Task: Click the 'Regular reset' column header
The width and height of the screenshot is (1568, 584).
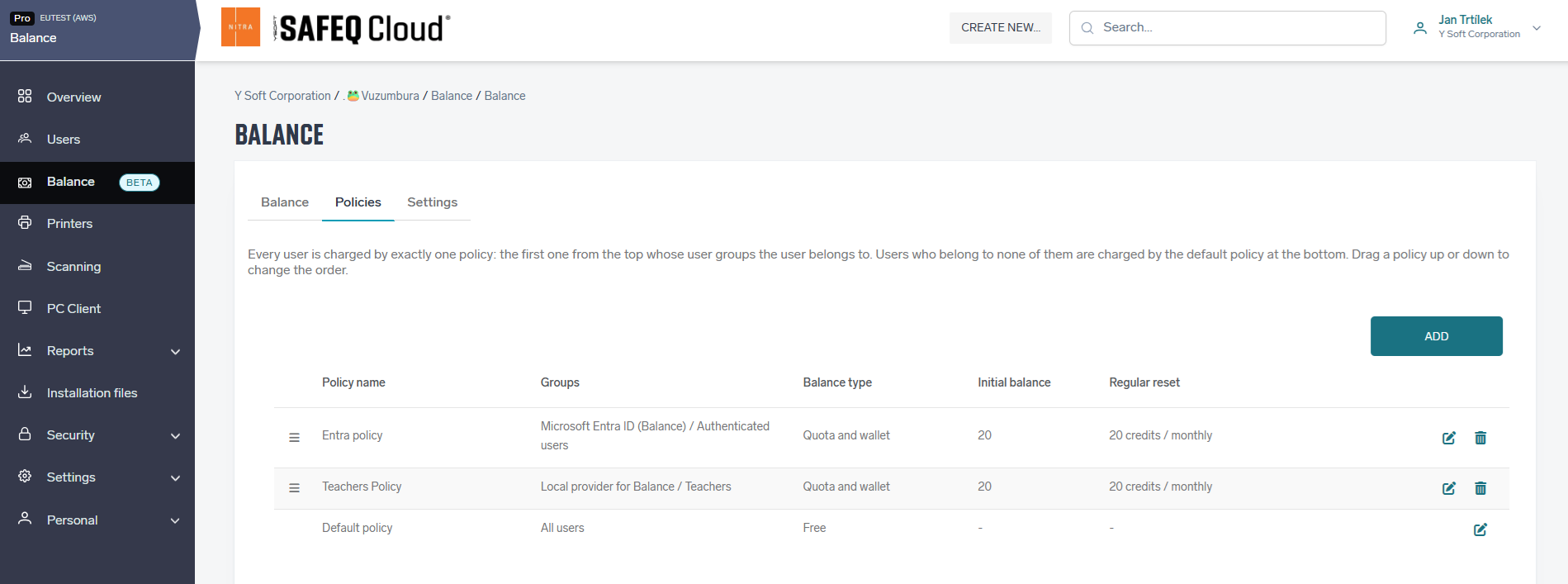Action: click(x=1144, y=382)
